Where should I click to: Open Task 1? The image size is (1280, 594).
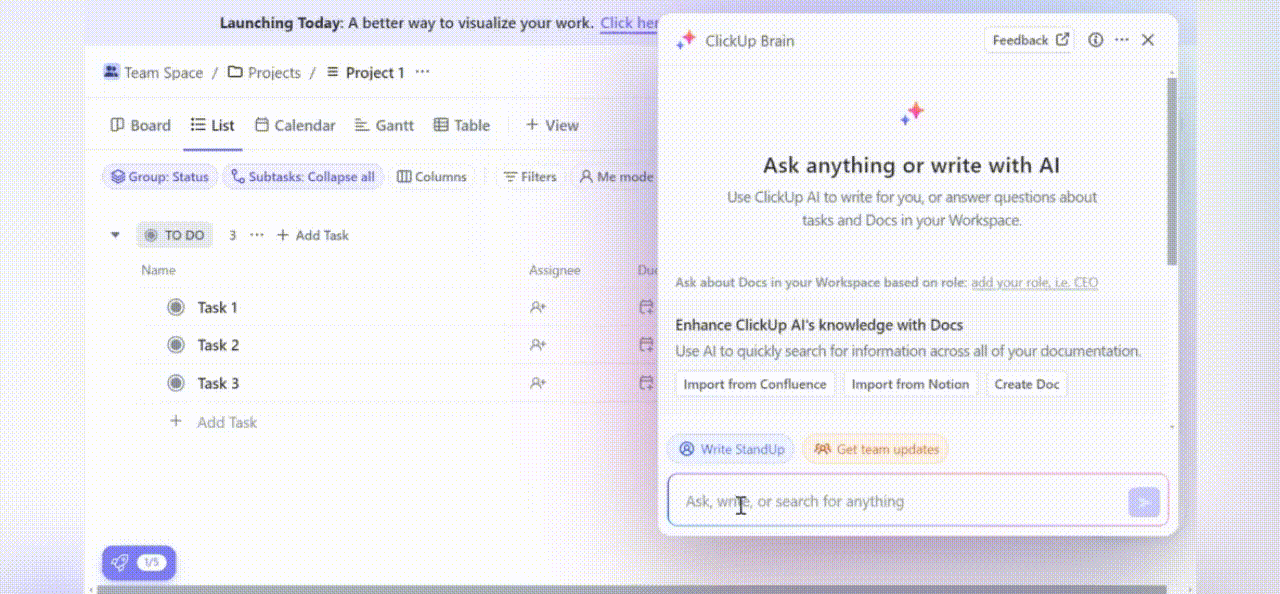tap(217, 308)
